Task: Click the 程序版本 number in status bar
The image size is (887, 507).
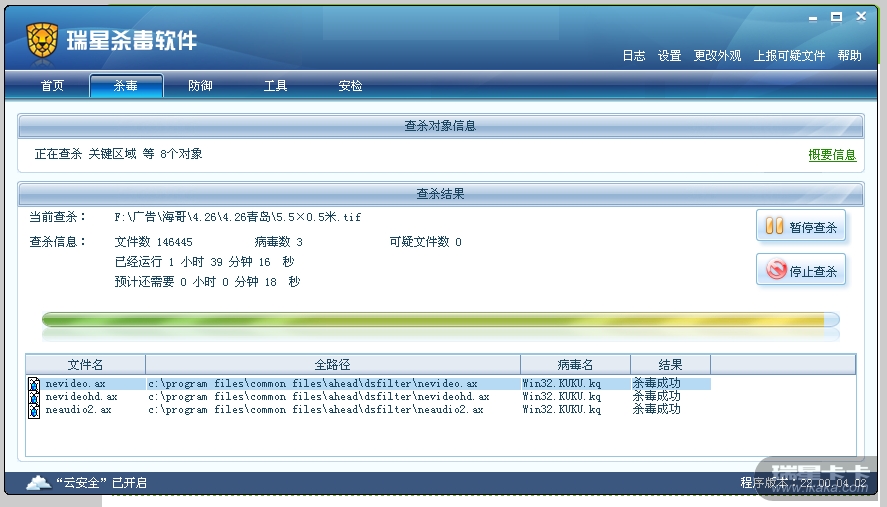Action: (803, 483)
